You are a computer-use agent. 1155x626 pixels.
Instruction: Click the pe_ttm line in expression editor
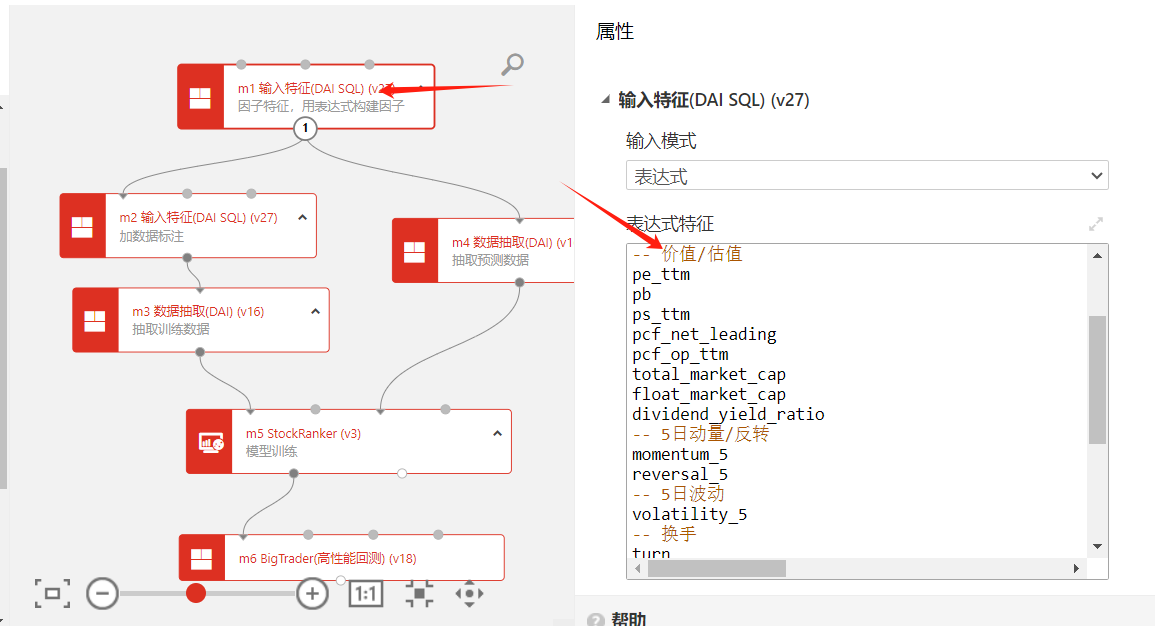coord(661,274)
